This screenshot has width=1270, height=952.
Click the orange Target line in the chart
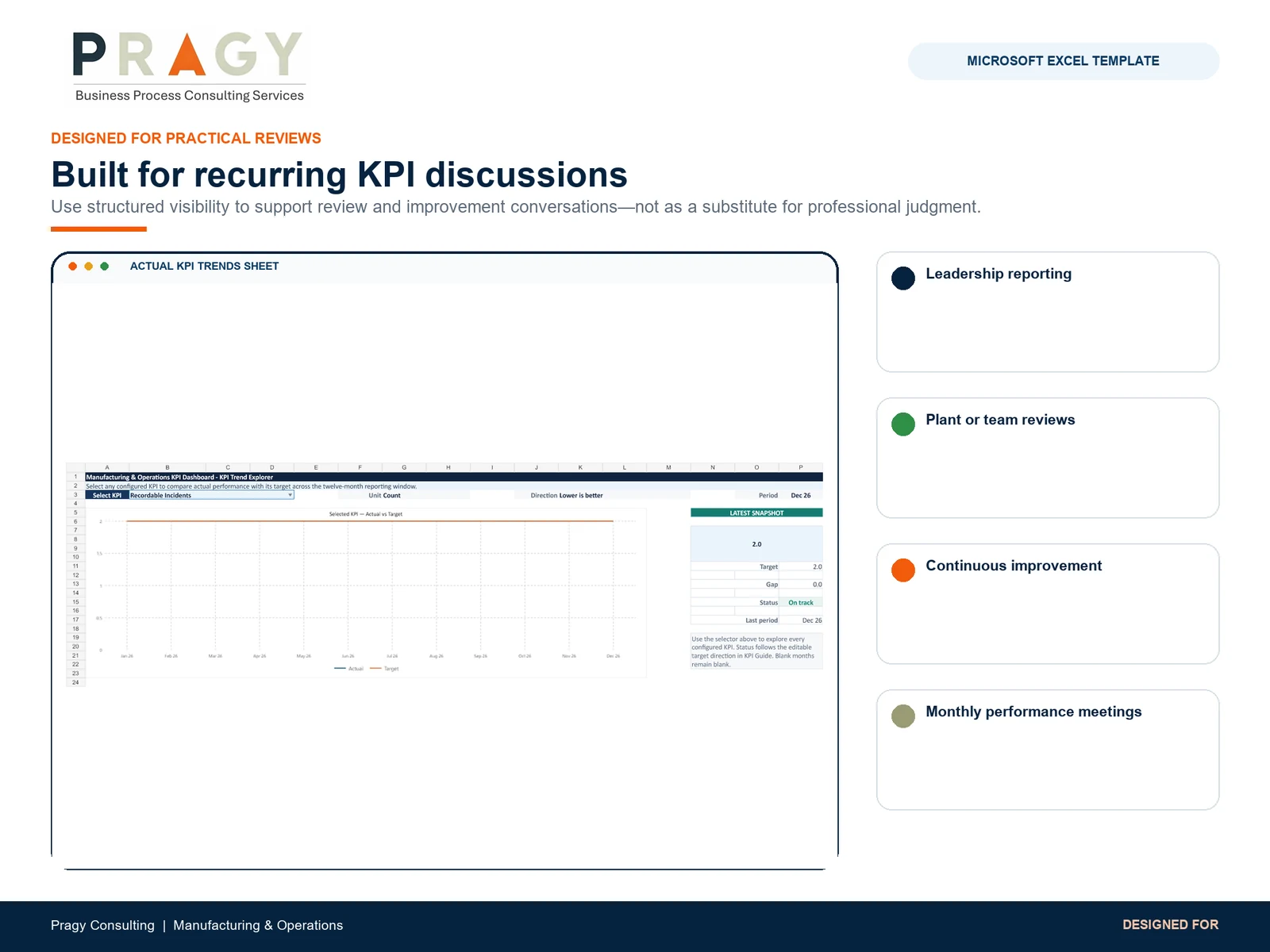tap(370, 521)
